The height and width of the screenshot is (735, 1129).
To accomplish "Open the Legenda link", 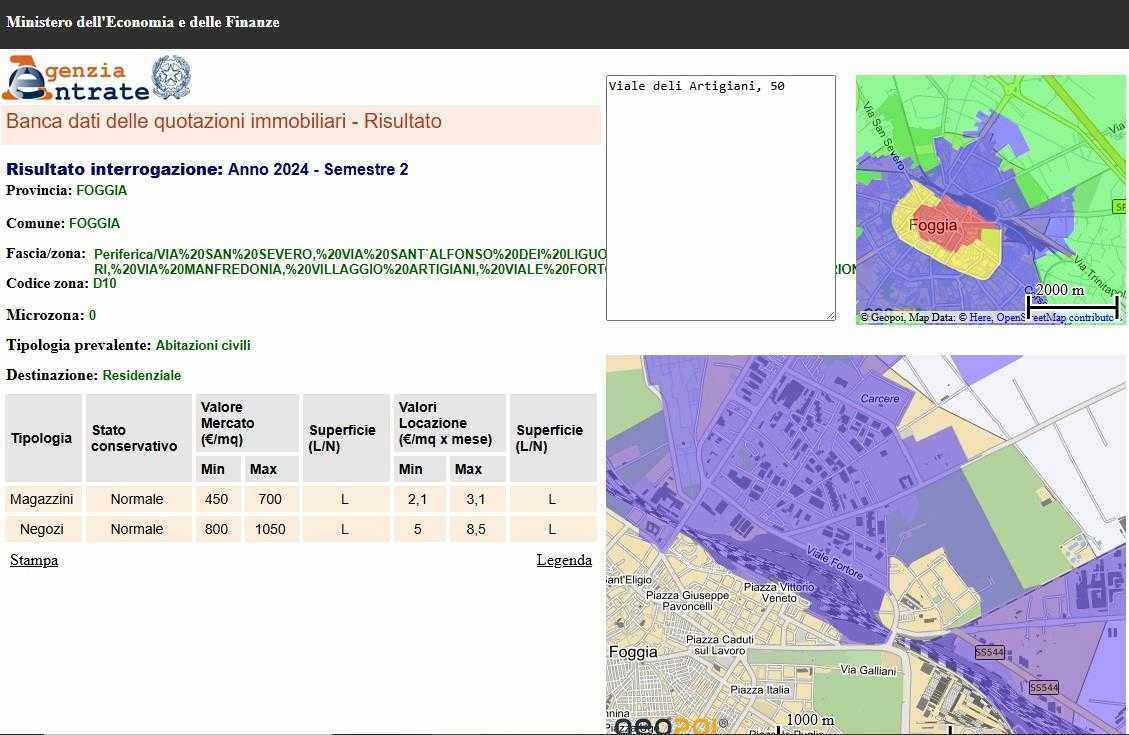I will pos(564,560).
